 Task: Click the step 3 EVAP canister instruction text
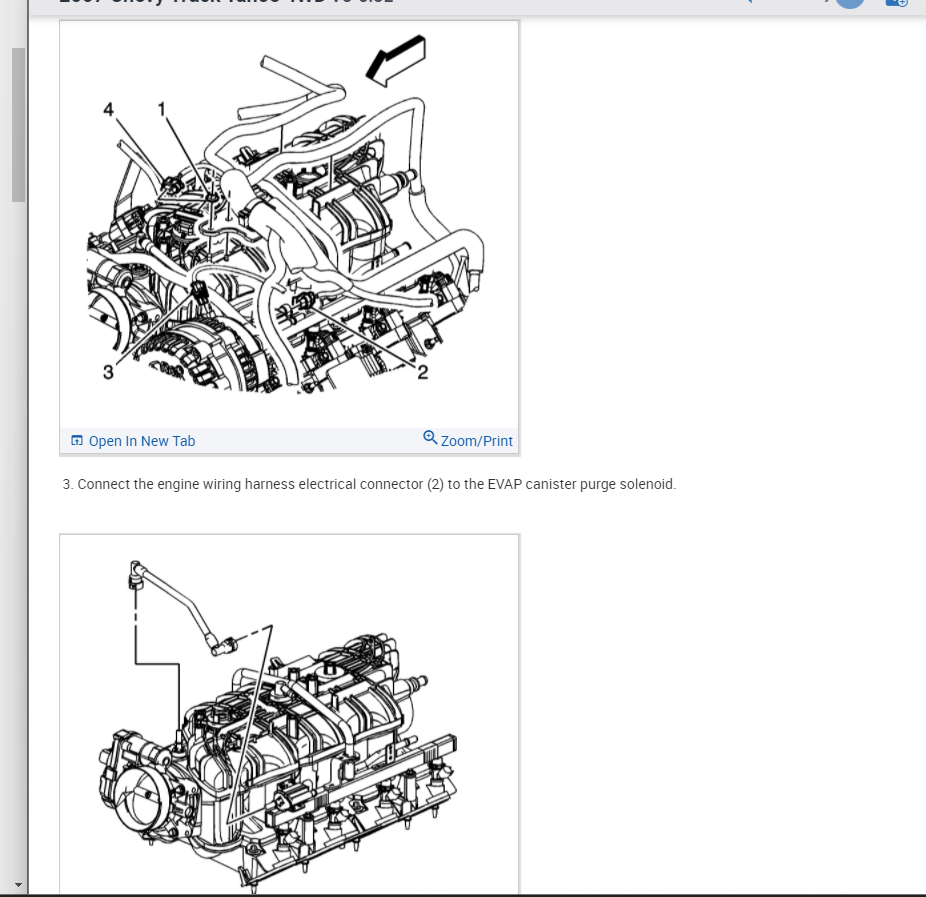click(x=369, y=484)
